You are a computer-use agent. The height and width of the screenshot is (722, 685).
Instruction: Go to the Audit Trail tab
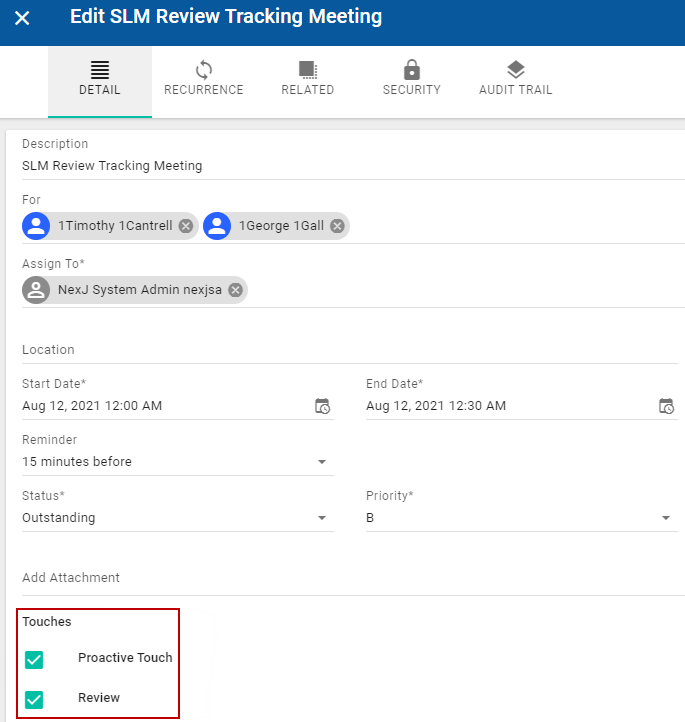pyautogui.click(x=515, y=80)
